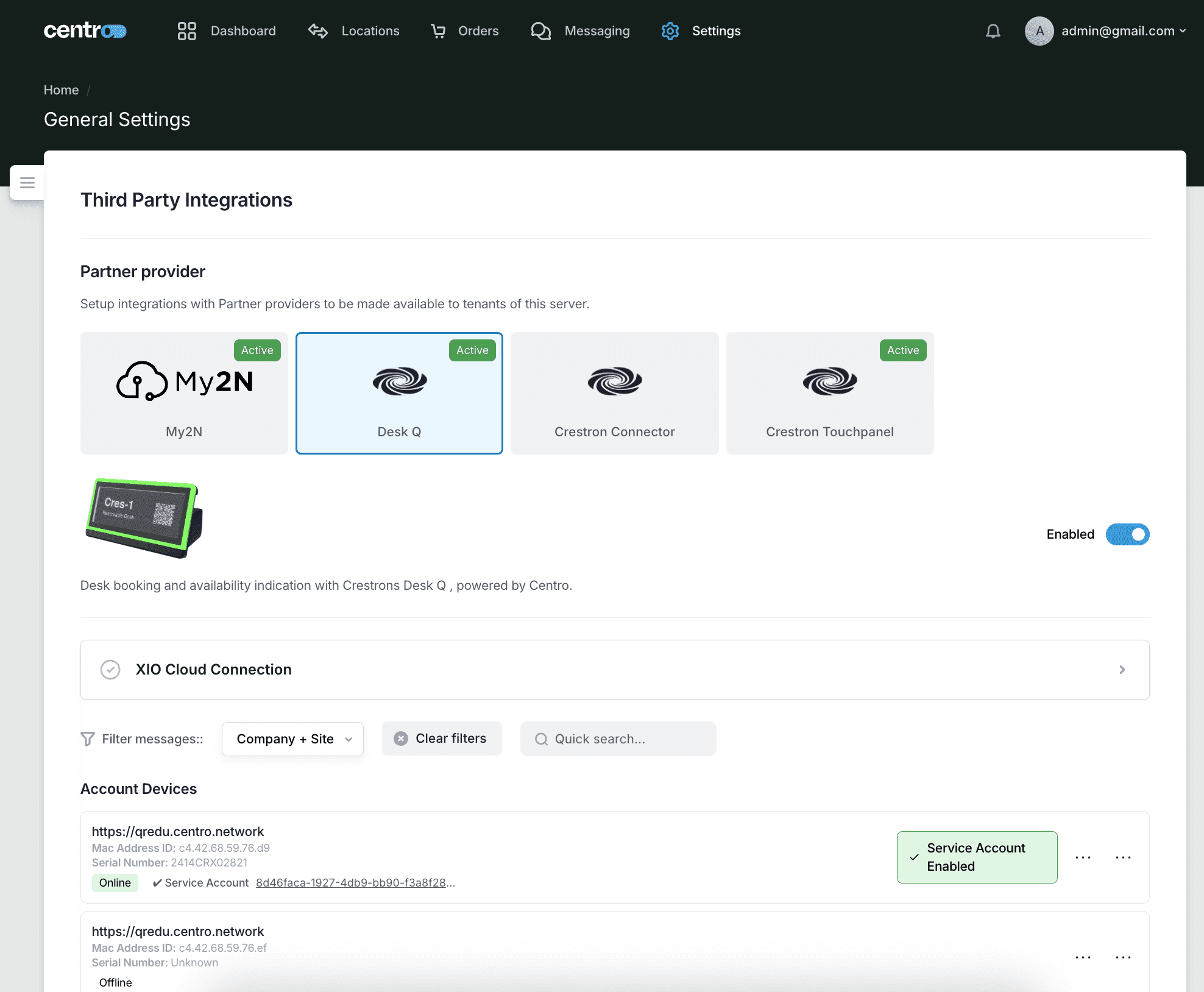1204x992 pixels.
Task: Expand the XIO Cloud Connection chevron
Action: point(1122,670)
